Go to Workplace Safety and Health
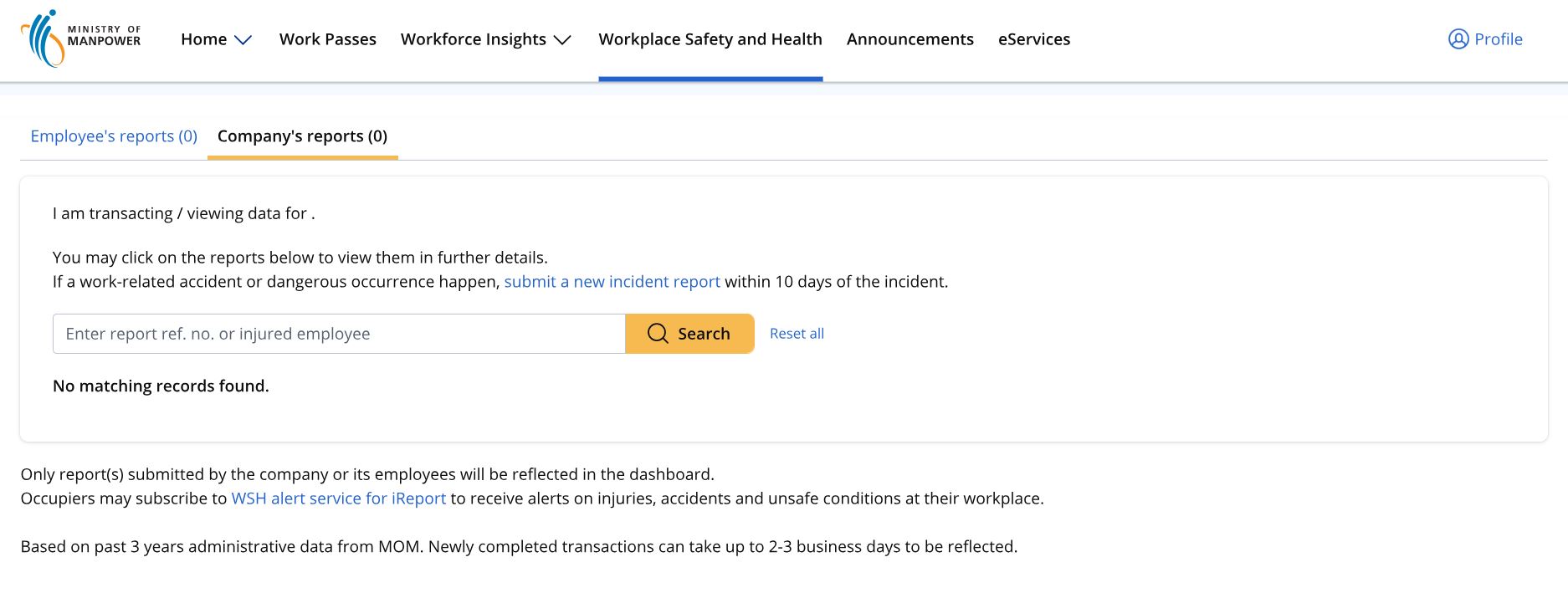Image resolution: width=1568 pixels, height=593 pixels. (710, 39)
